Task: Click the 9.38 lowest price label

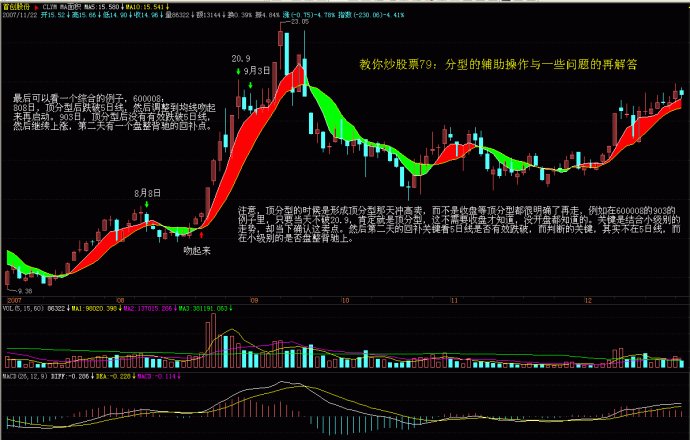Action: (25, 291)
